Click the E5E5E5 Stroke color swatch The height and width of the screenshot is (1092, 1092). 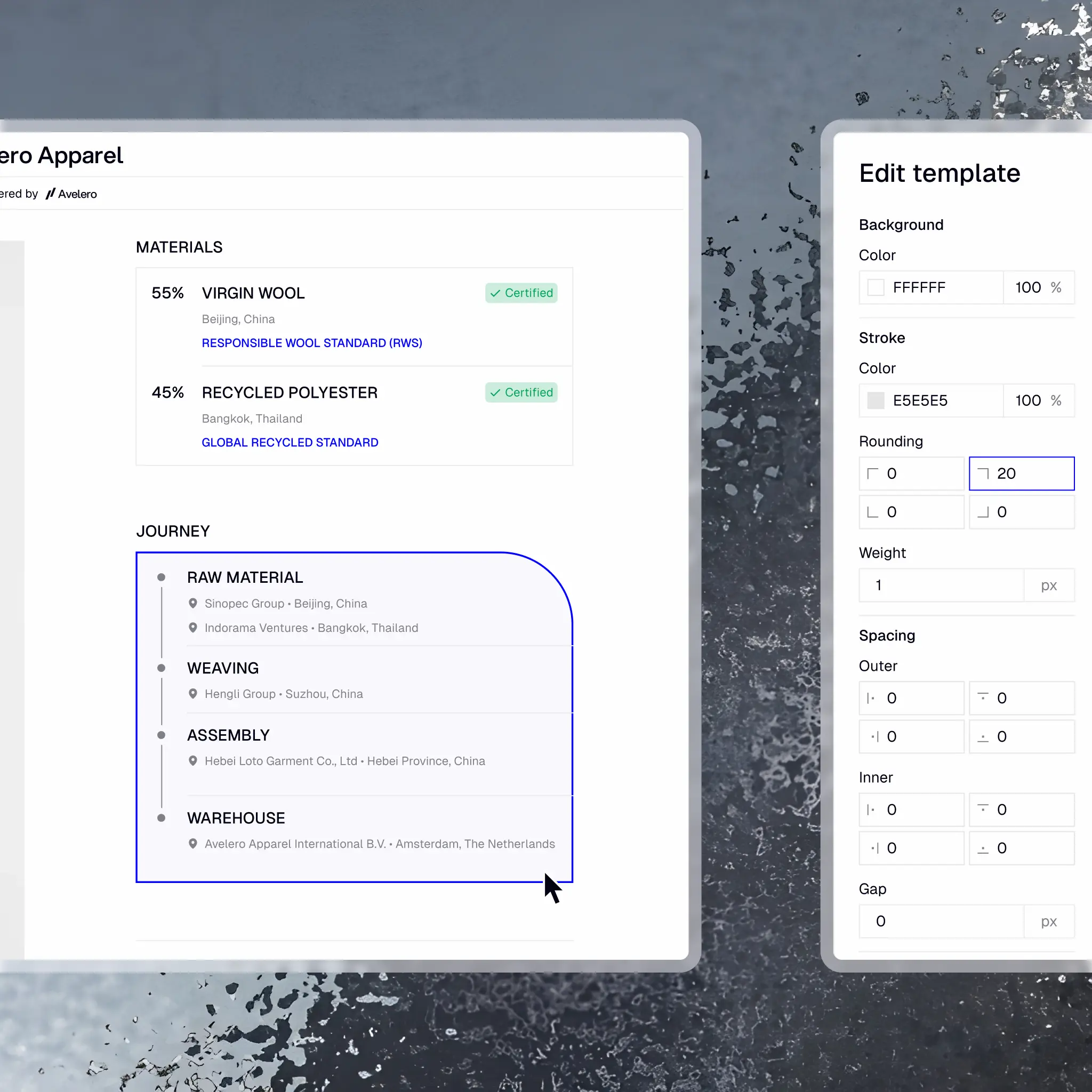(876, 401)
